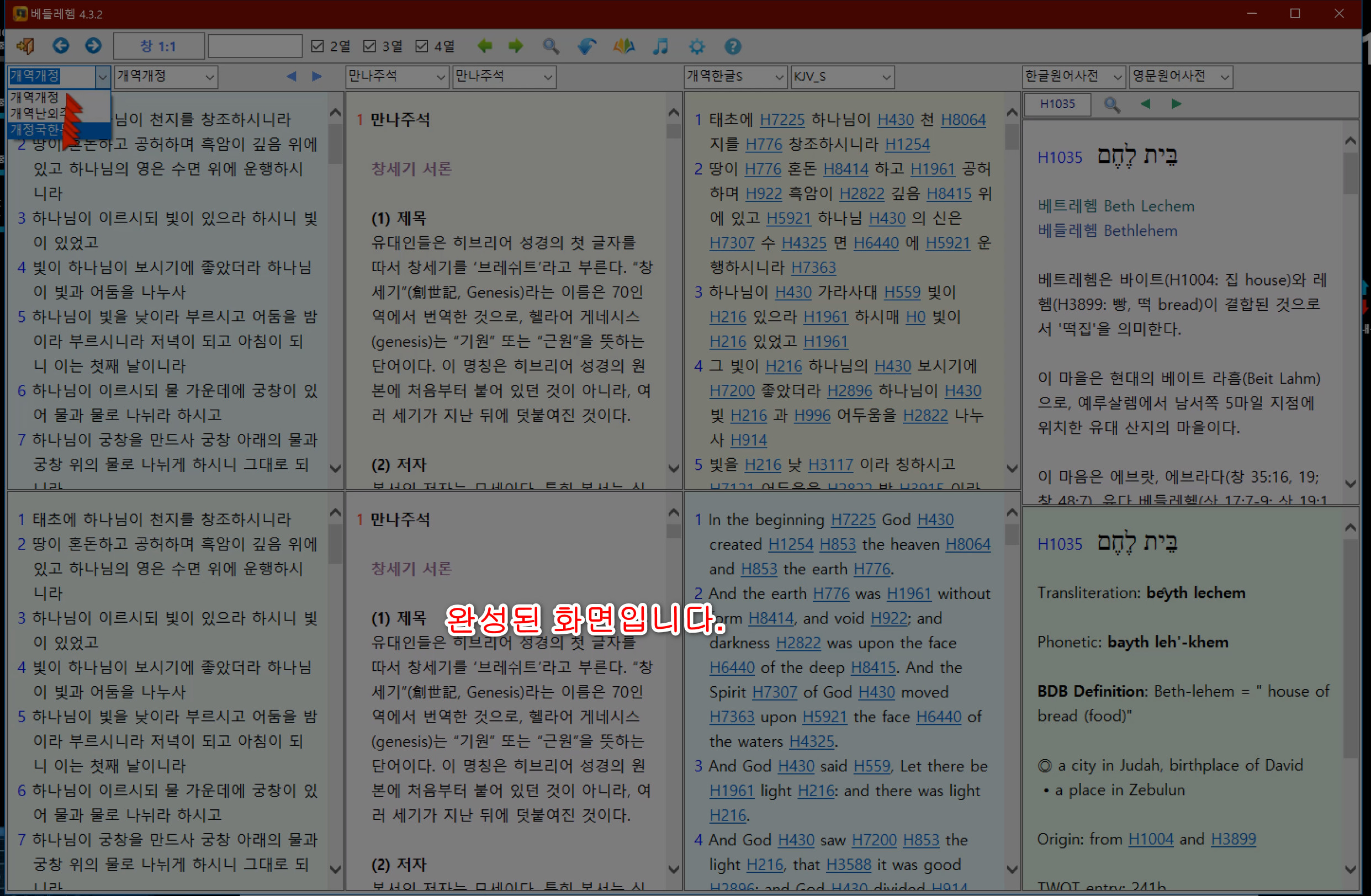Click scroll down arrow of English dictionary pane
The image size is (1371, 896).
(1350, 869)
